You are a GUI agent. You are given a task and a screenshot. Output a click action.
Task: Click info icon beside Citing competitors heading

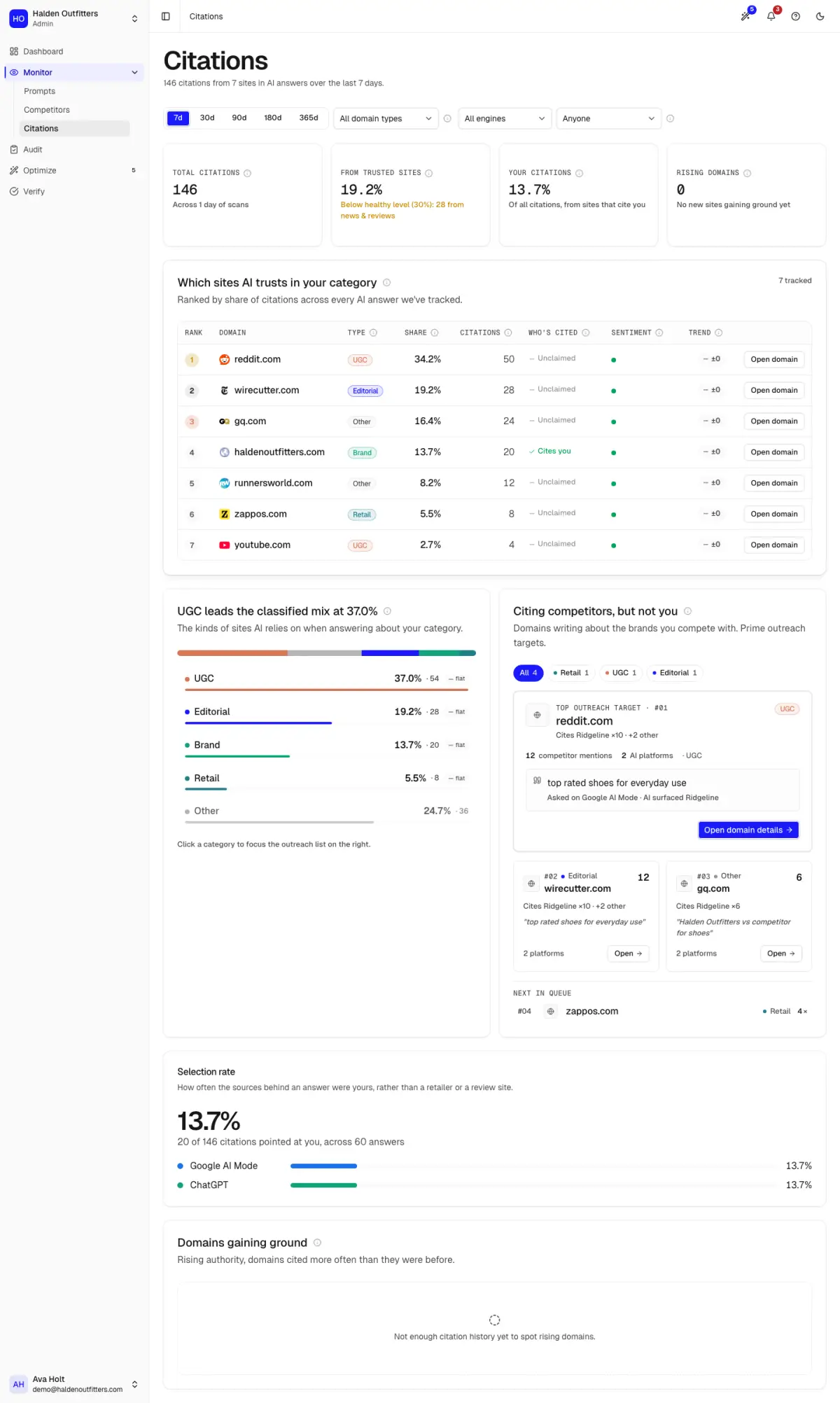coord(687,611)
